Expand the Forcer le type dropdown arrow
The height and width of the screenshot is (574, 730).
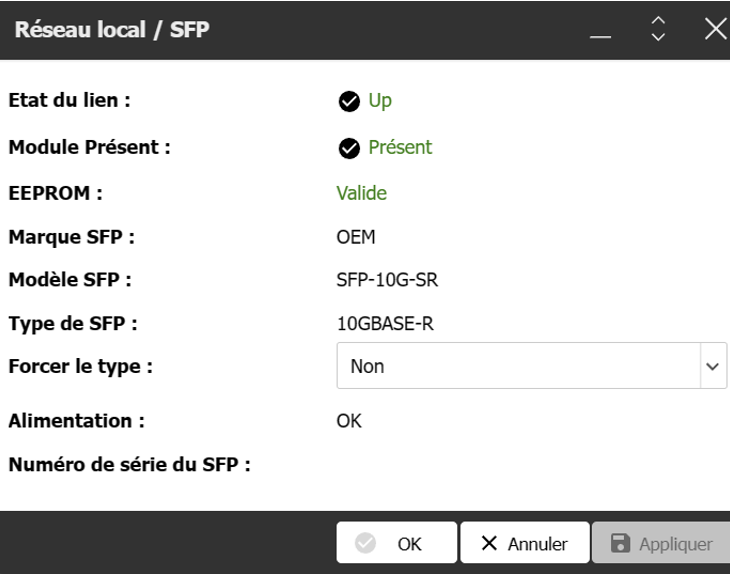[713, 366]
